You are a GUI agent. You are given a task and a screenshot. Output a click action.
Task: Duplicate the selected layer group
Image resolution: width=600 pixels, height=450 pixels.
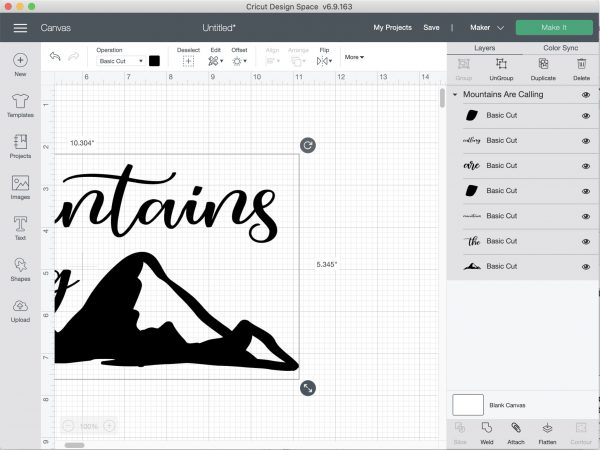[x=543, y=69]
